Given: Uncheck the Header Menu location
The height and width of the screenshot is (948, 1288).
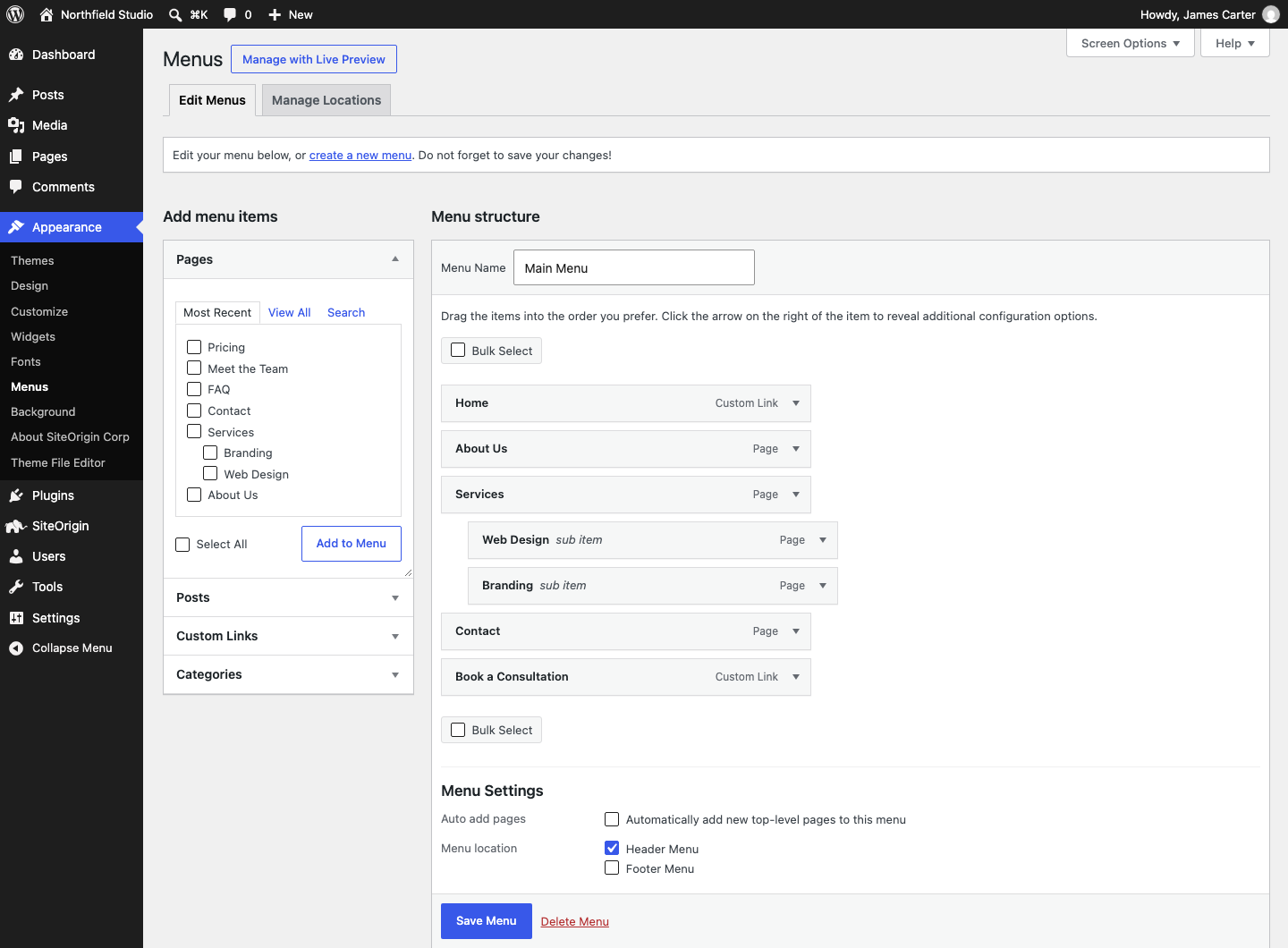Looking at the screenshot, I should coord(612,848).
